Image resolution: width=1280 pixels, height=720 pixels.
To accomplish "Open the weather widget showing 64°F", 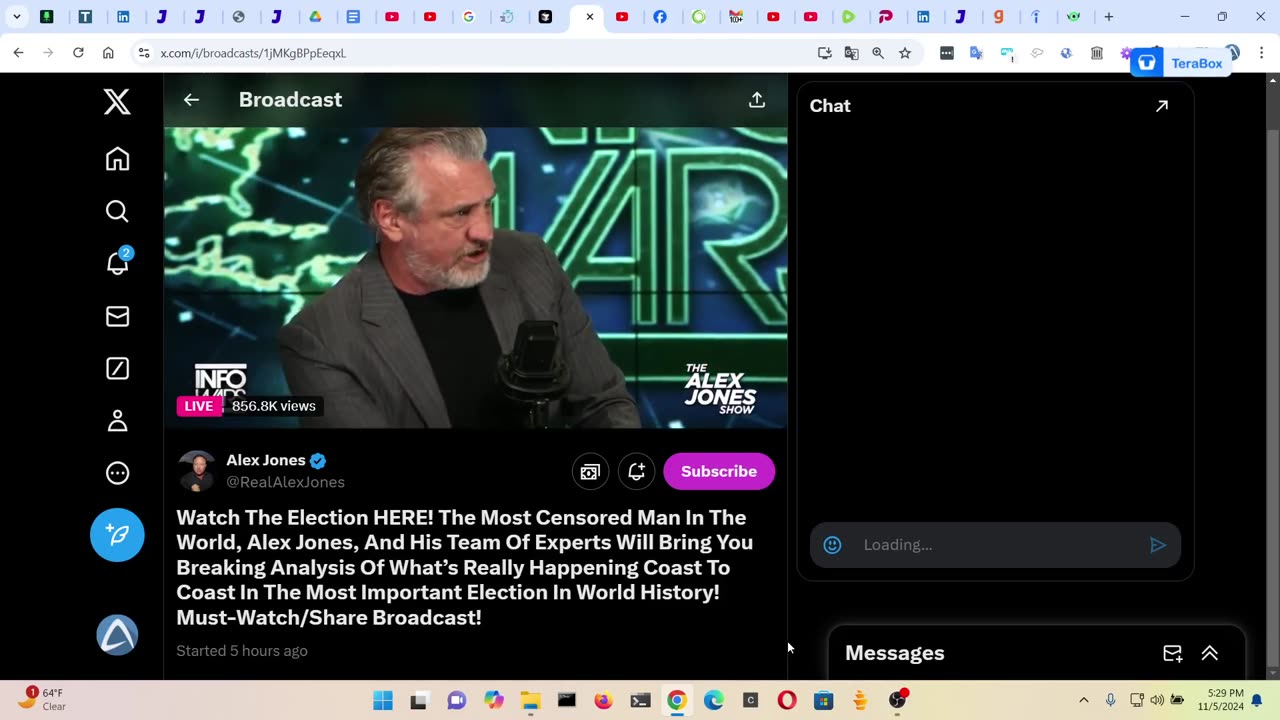I will 42,699.
